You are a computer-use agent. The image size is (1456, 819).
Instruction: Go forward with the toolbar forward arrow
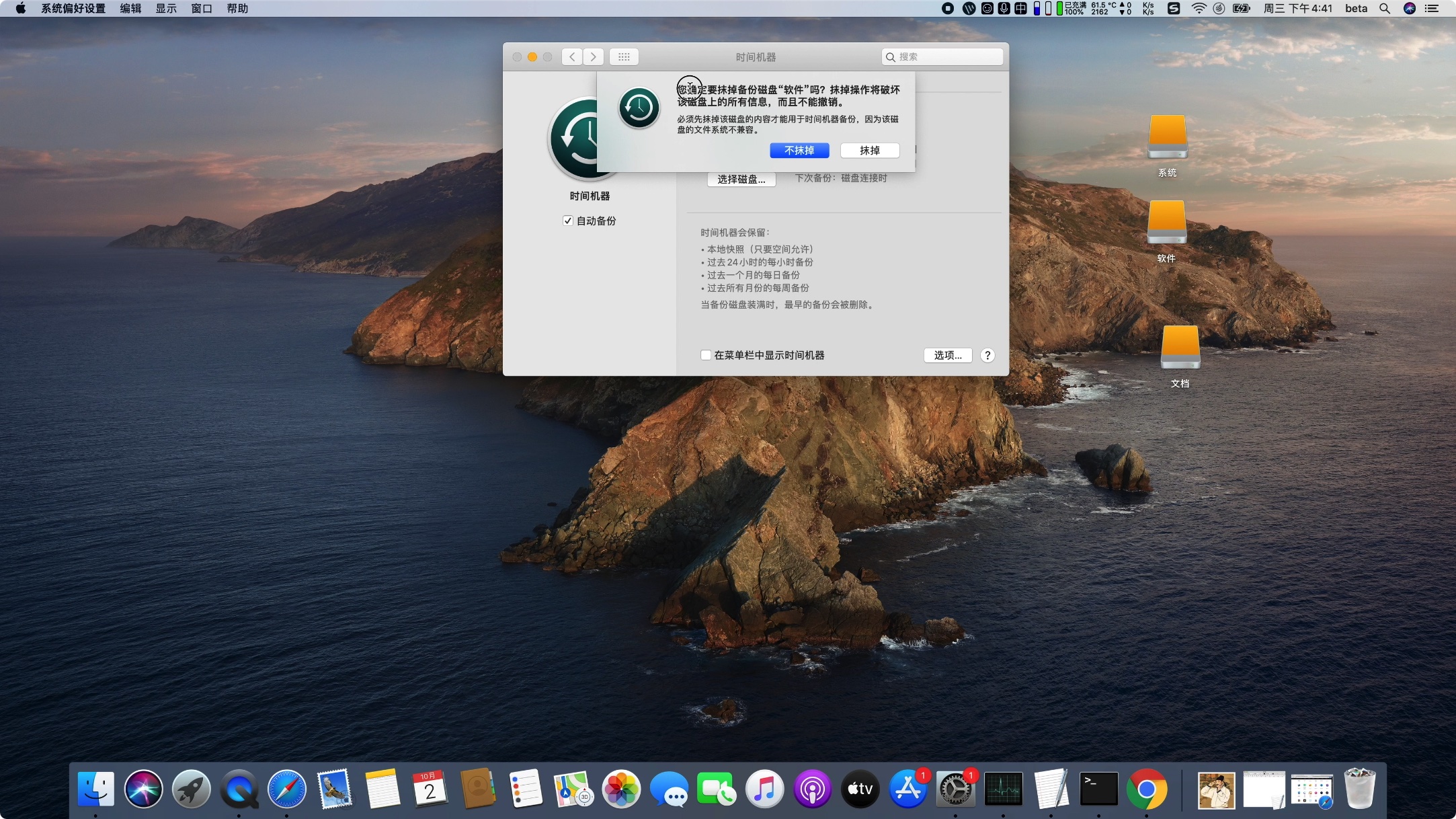click(x=594, y=57)
